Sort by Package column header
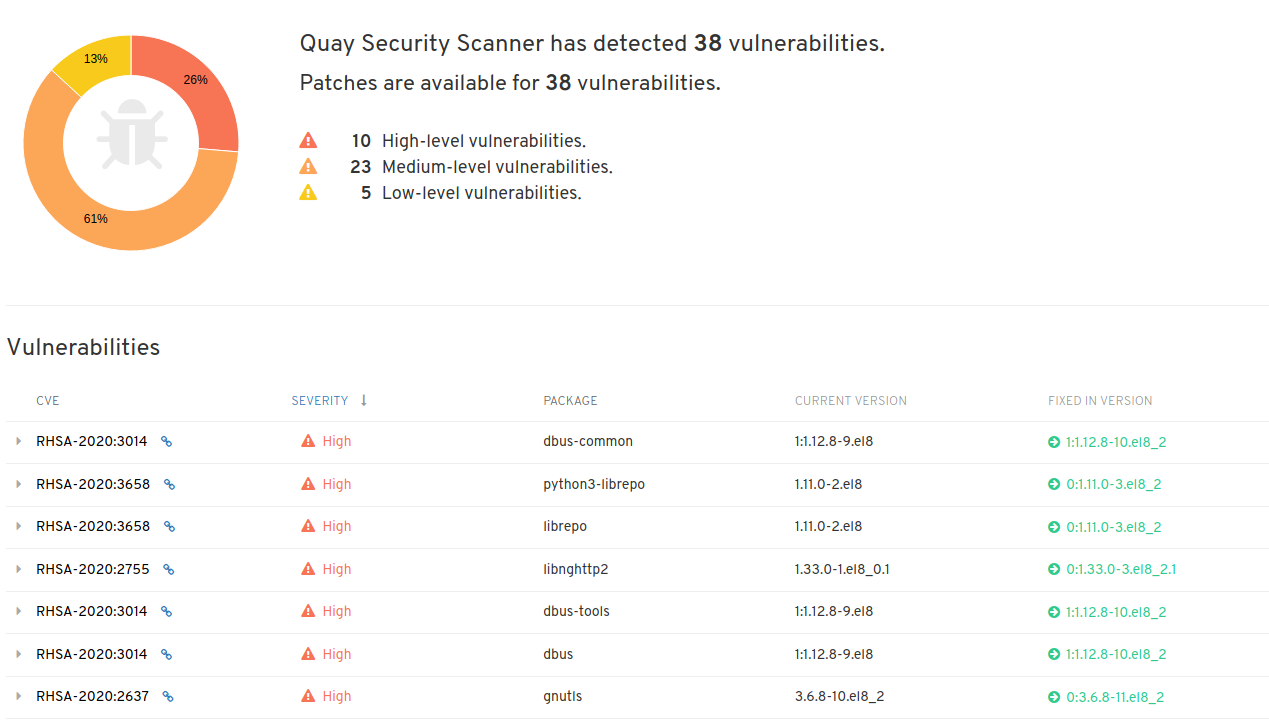Image resolution: width=1269 pixels, height=722 pixels. (570, 401)
